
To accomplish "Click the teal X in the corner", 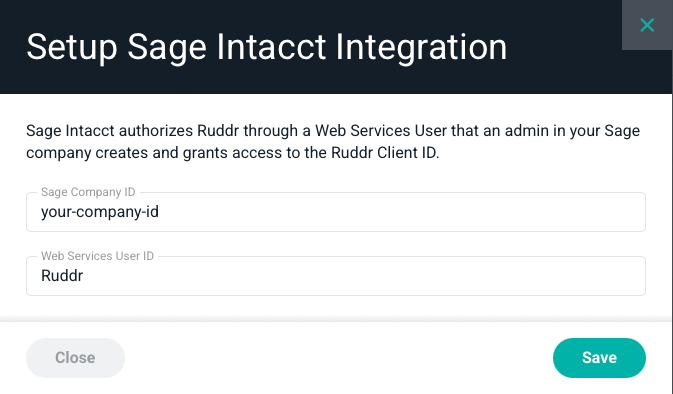I will [x=647, y=25].
